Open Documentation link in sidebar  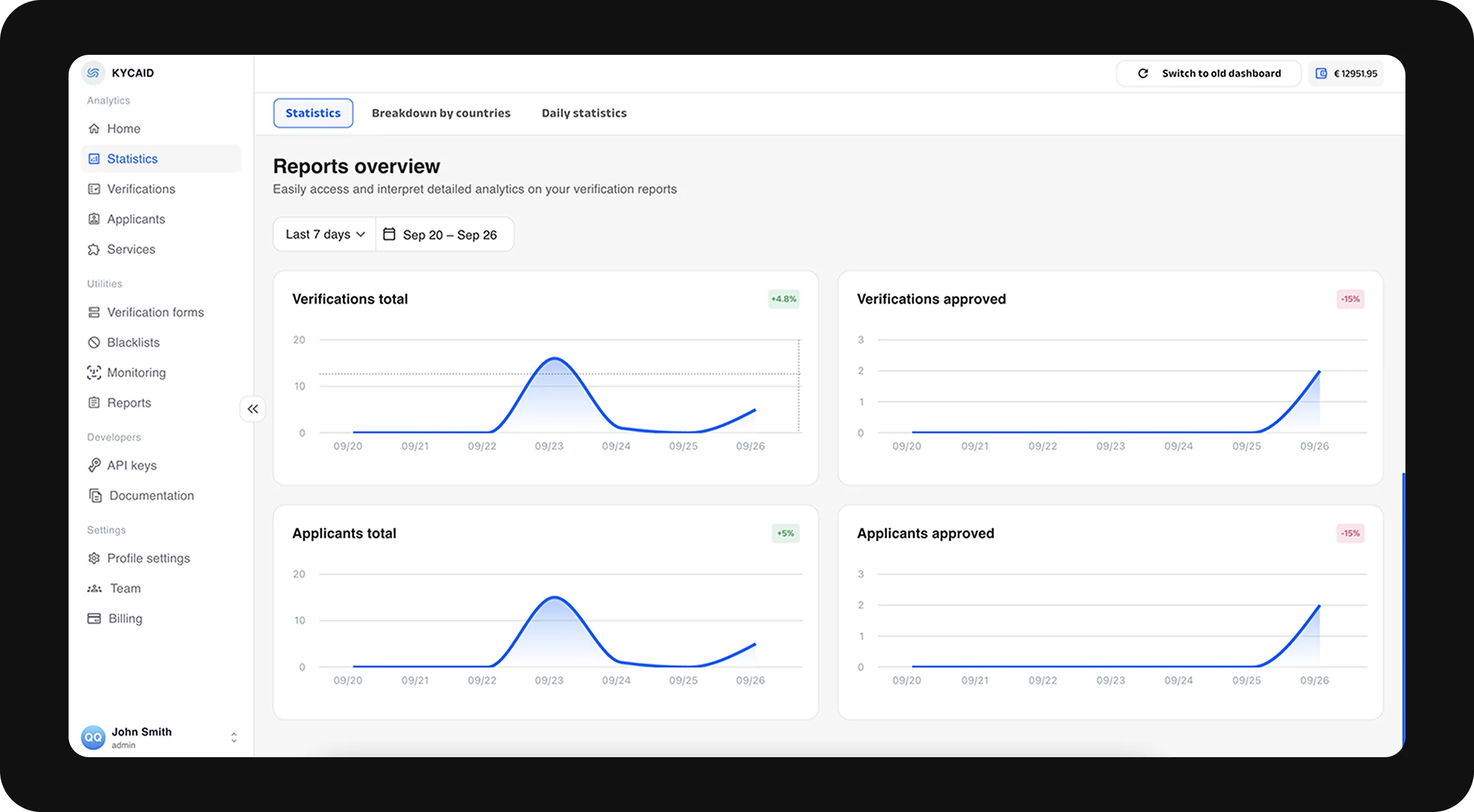pyautogui.click(x=151, y=496)
